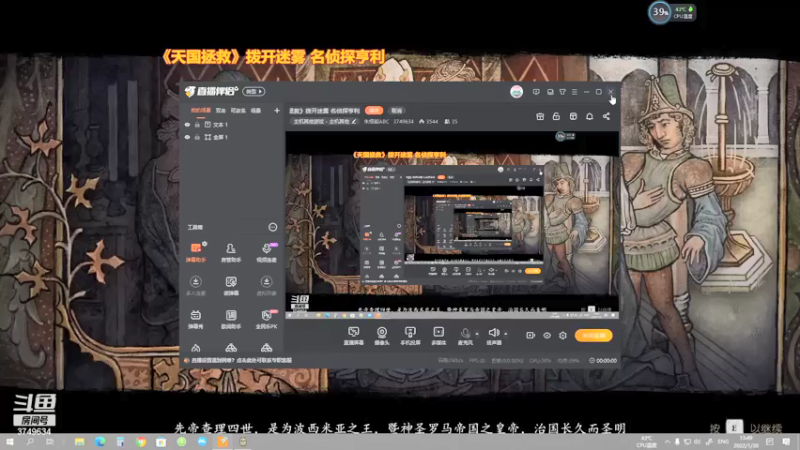The width and height of the screenshot is (800, 450).
Task: Click the status bar help message link
Action: (241, 360)
